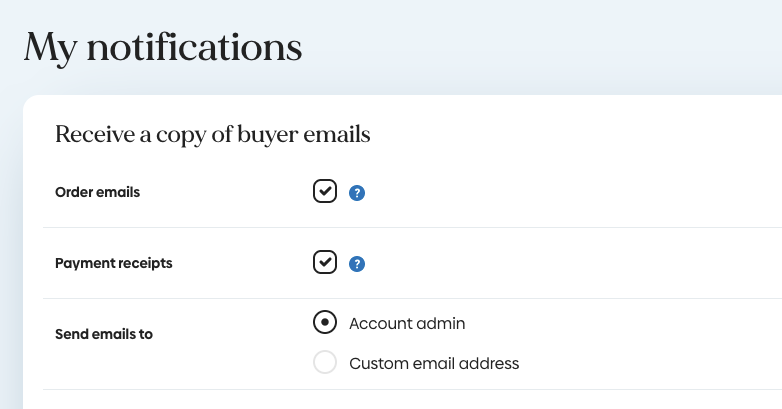This screenshot has height=409, width=782.
Task: Show help tooltip beside Payment receipts
Action: 357,265
